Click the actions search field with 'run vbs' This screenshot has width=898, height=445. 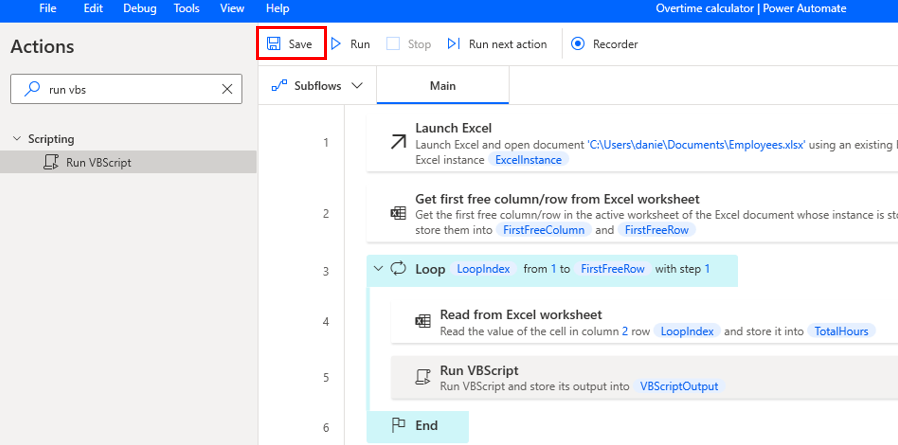tap(126, 89)
